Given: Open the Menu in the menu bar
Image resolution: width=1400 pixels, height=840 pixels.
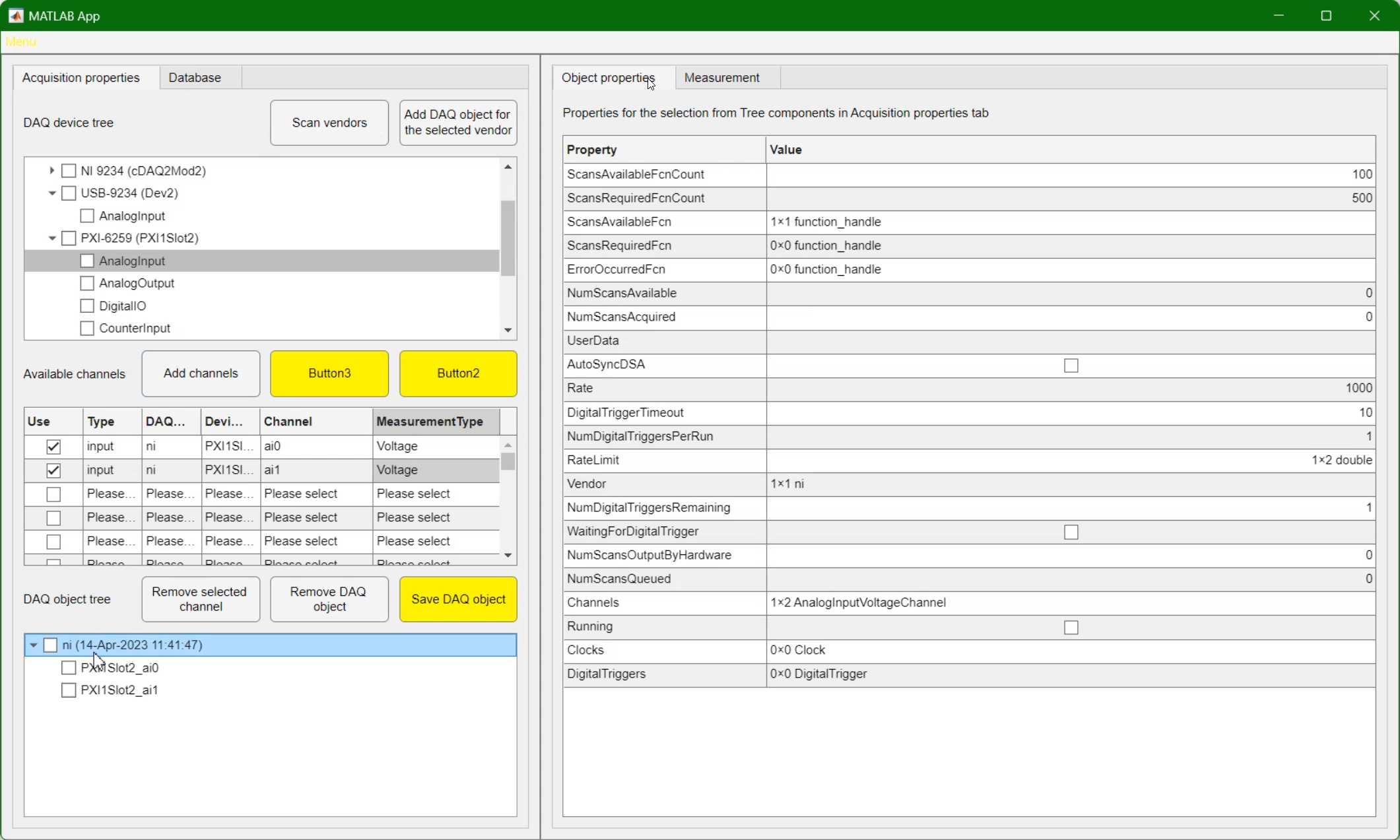Looking at the screenshot, I should click(20, 42).
